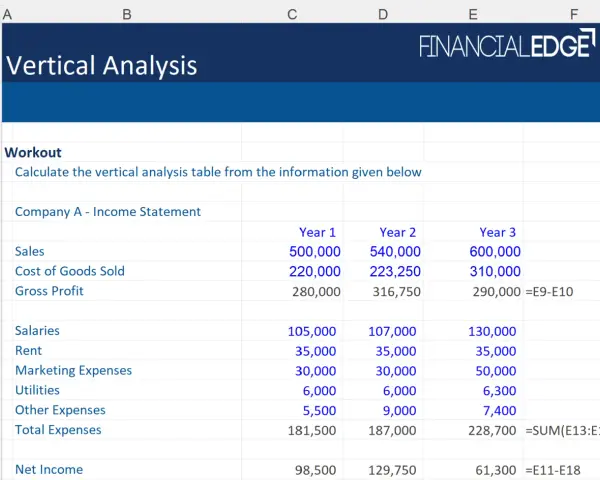The image size is (600, 480).
Task: Select Total Expenses value 228,700
Action: pos(492,431)
